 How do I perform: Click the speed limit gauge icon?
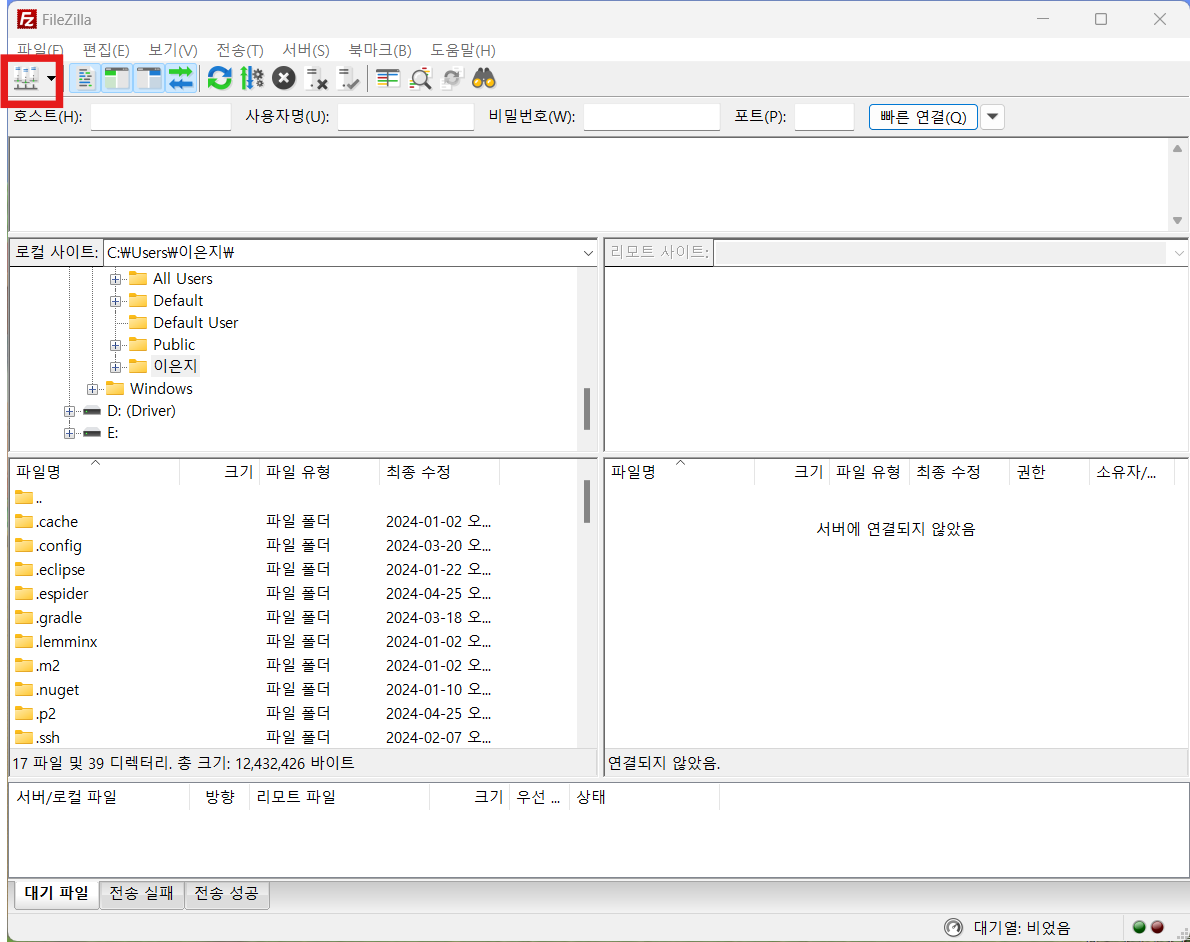(x=953, y=928)
